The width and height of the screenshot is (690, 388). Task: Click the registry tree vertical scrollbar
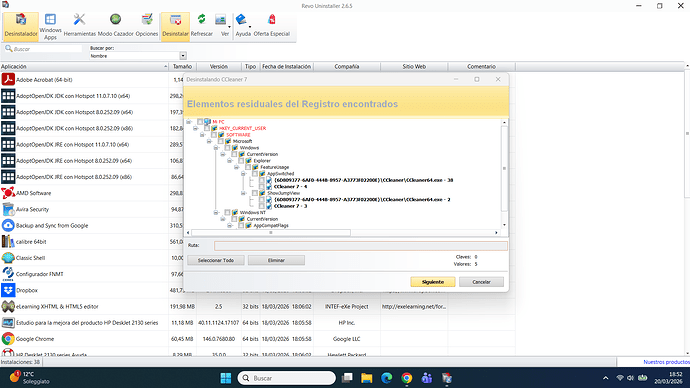coord(504,168)
